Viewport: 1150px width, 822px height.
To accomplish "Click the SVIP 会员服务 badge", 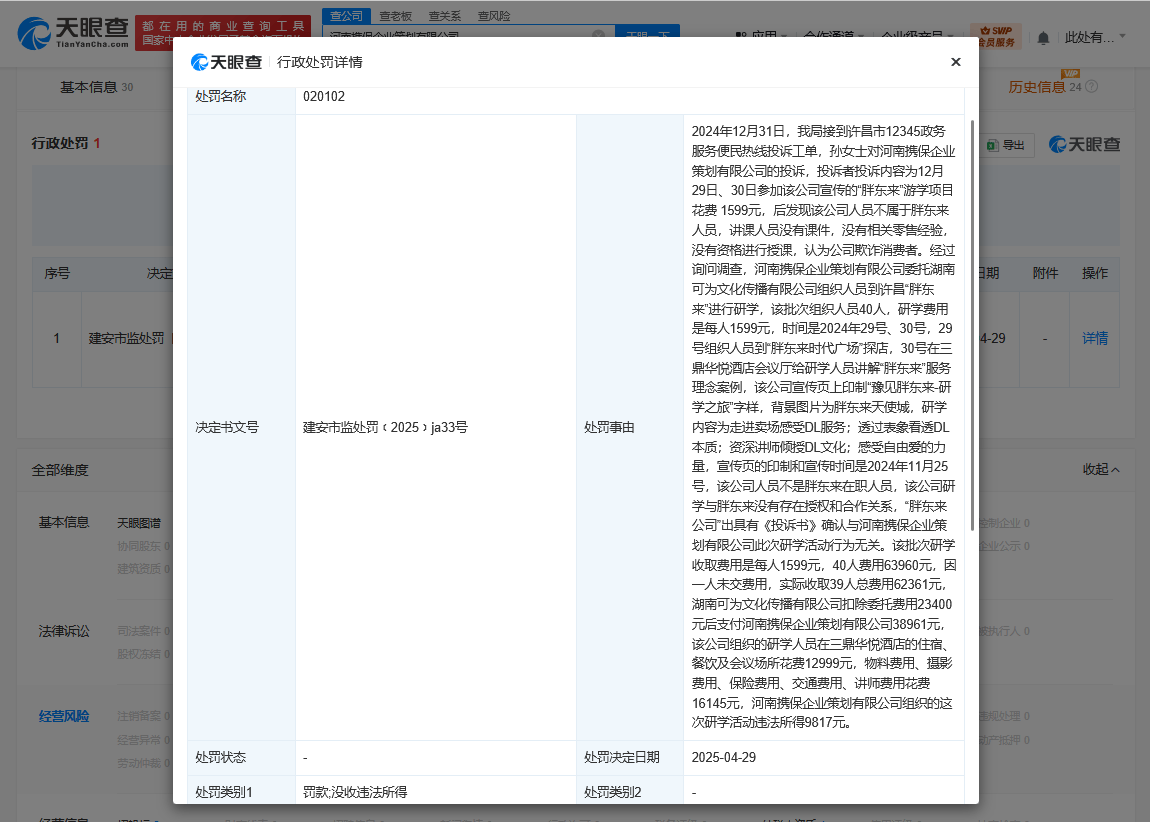I will (996, 37).
